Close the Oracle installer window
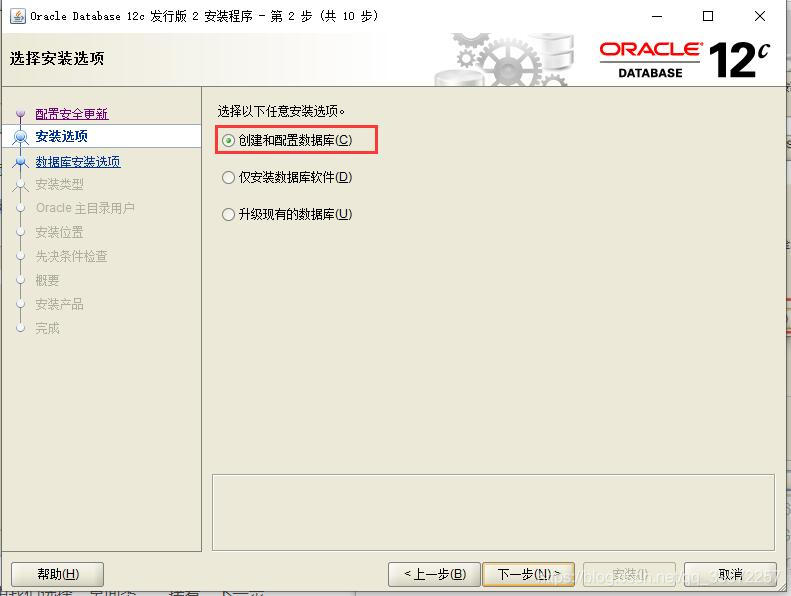 pos(760,16)
